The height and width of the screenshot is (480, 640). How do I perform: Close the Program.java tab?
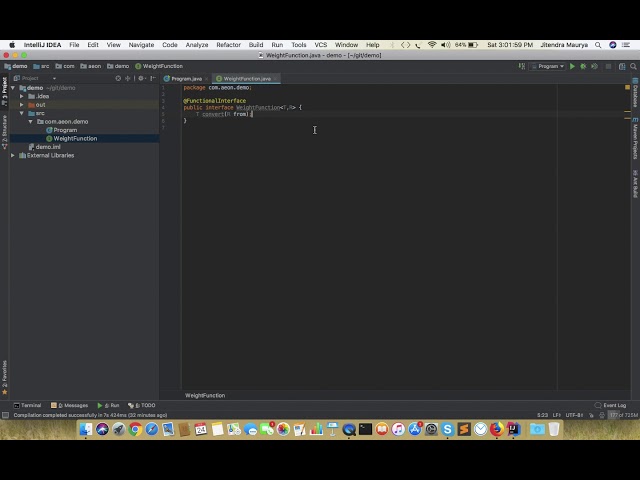tap(207, 79)
